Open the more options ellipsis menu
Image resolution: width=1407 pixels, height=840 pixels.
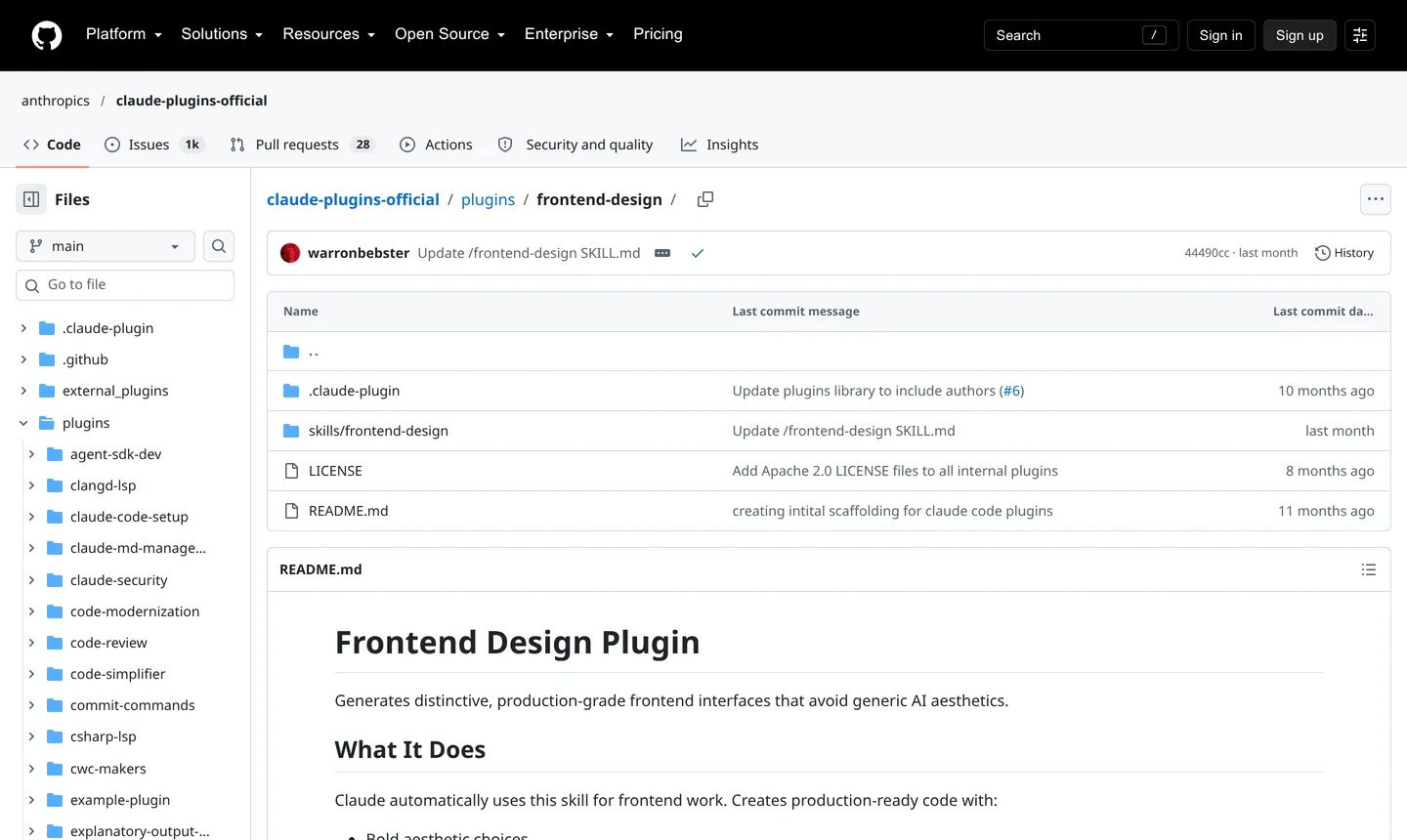coord(1376,199)
